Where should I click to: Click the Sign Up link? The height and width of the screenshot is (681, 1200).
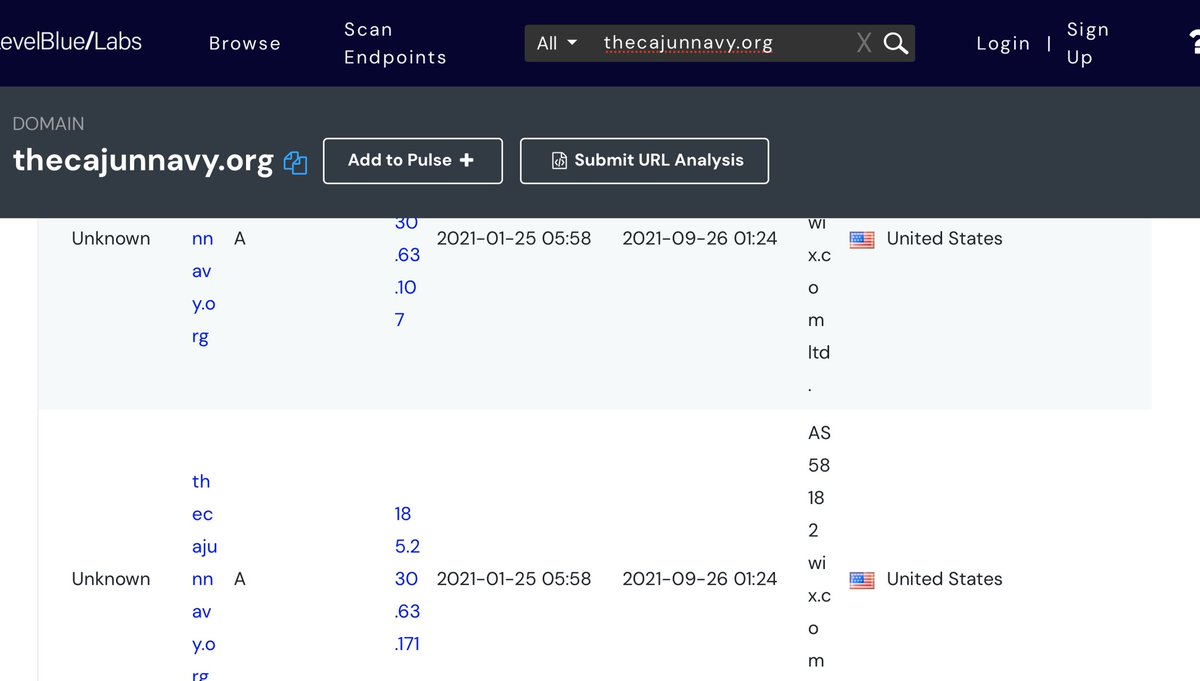(x=1085, y=43)
